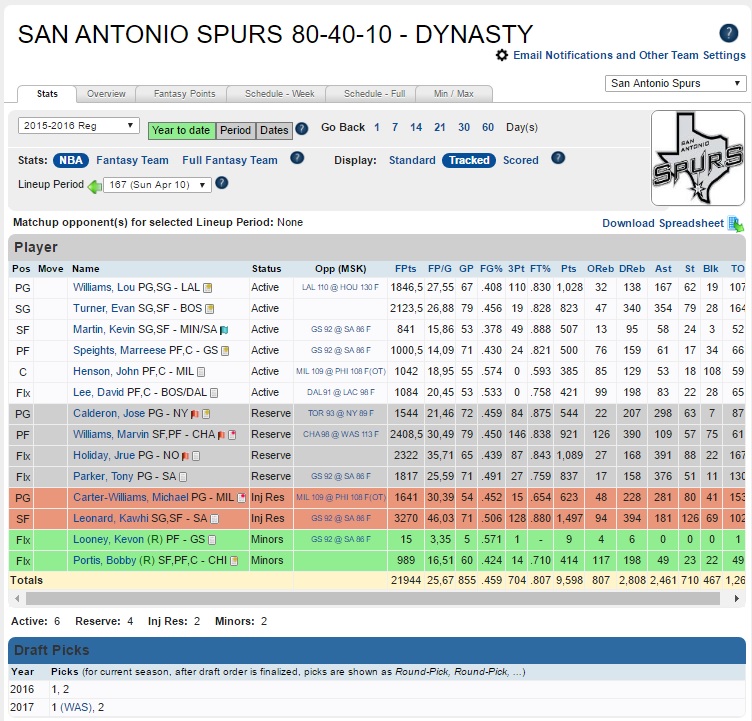The height and width of the screenshot is (721, 752).
Task: Click the right arrow of the table scrollbar
Action: 736,599
